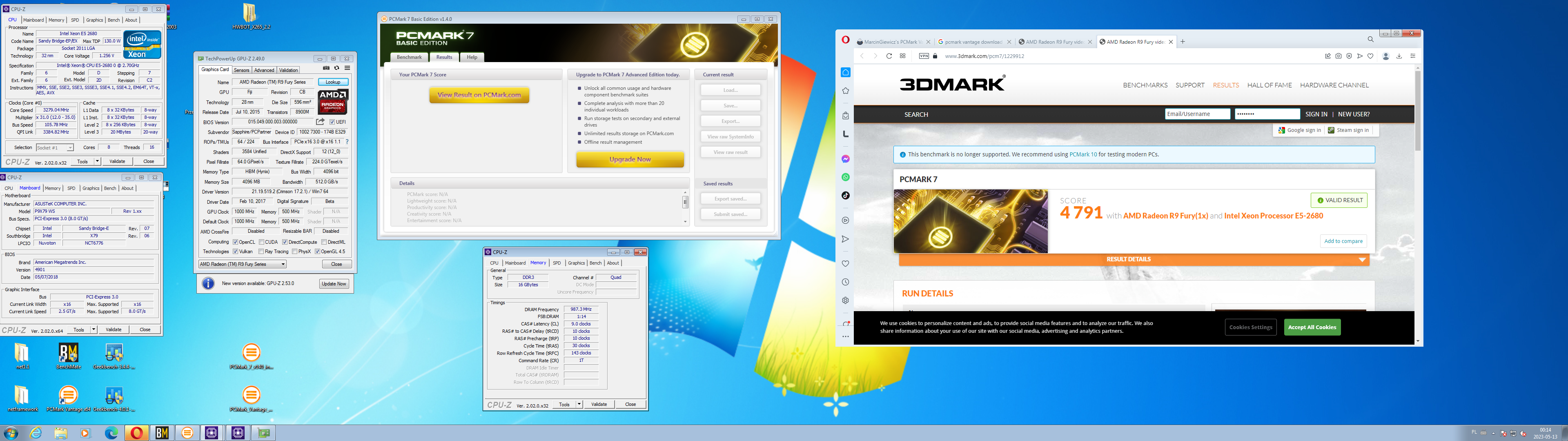Click the heart bookmark icon in address bar

coord(1370,56)
